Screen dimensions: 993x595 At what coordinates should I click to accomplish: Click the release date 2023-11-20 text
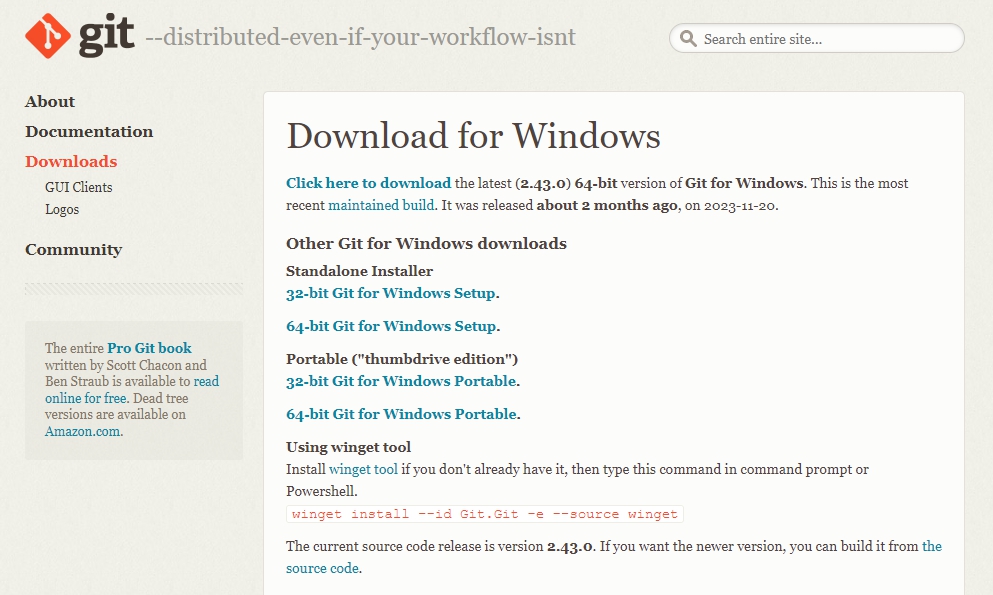(x=740, y=206)
